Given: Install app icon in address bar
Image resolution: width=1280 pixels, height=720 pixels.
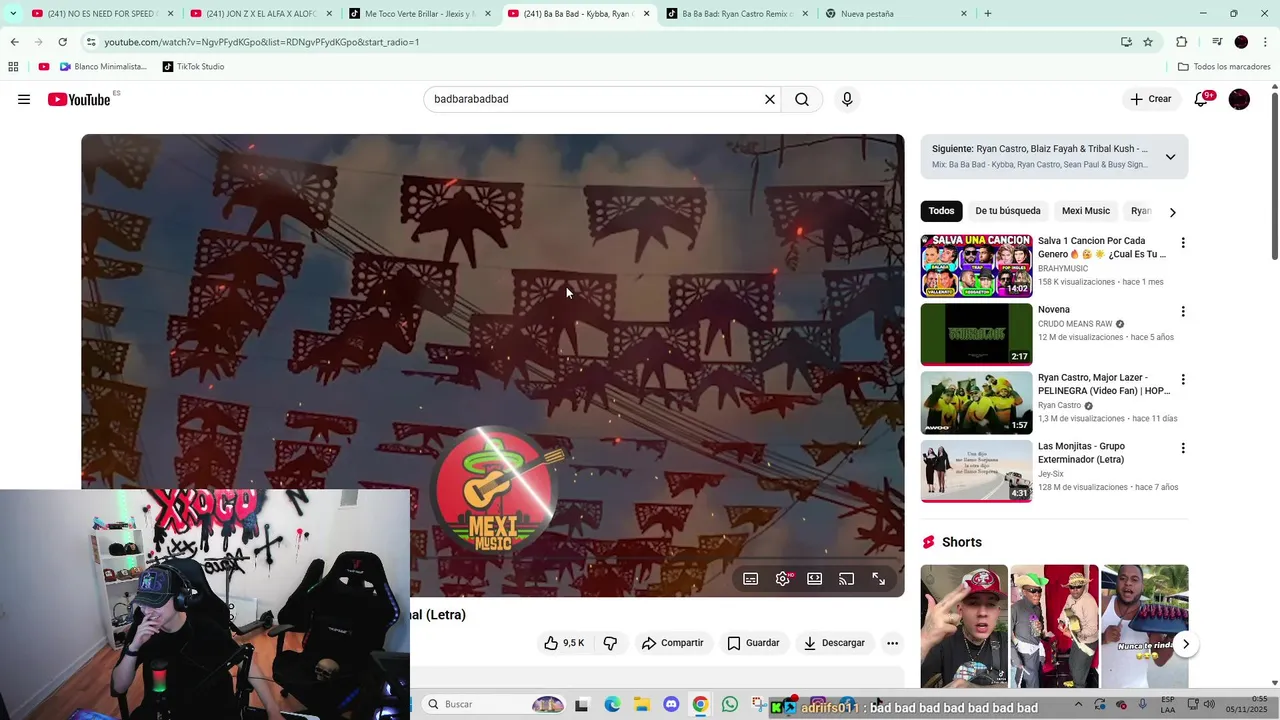Looking at the screenshot, I should (x=1126, y=42).
